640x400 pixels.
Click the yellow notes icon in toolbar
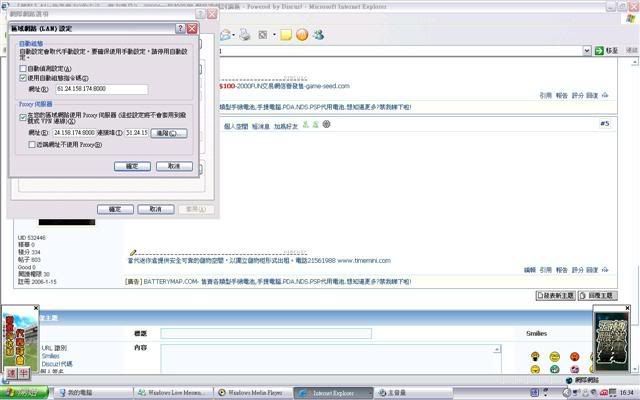coord(286,34)
